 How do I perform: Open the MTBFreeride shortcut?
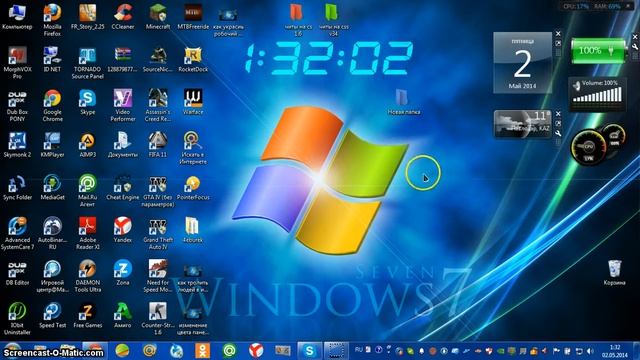pos(193,16)
